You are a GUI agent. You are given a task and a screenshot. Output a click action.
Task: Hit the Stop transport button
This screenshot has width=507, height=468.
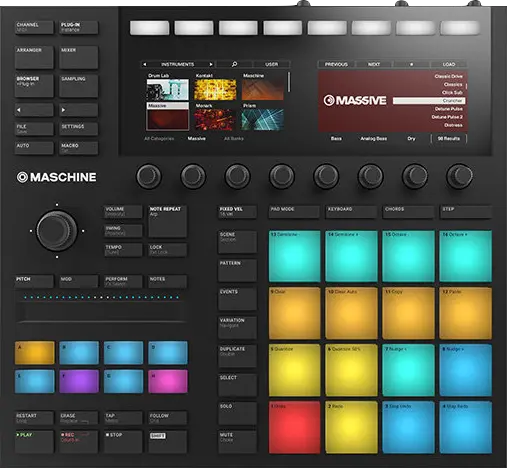[123, 442]
